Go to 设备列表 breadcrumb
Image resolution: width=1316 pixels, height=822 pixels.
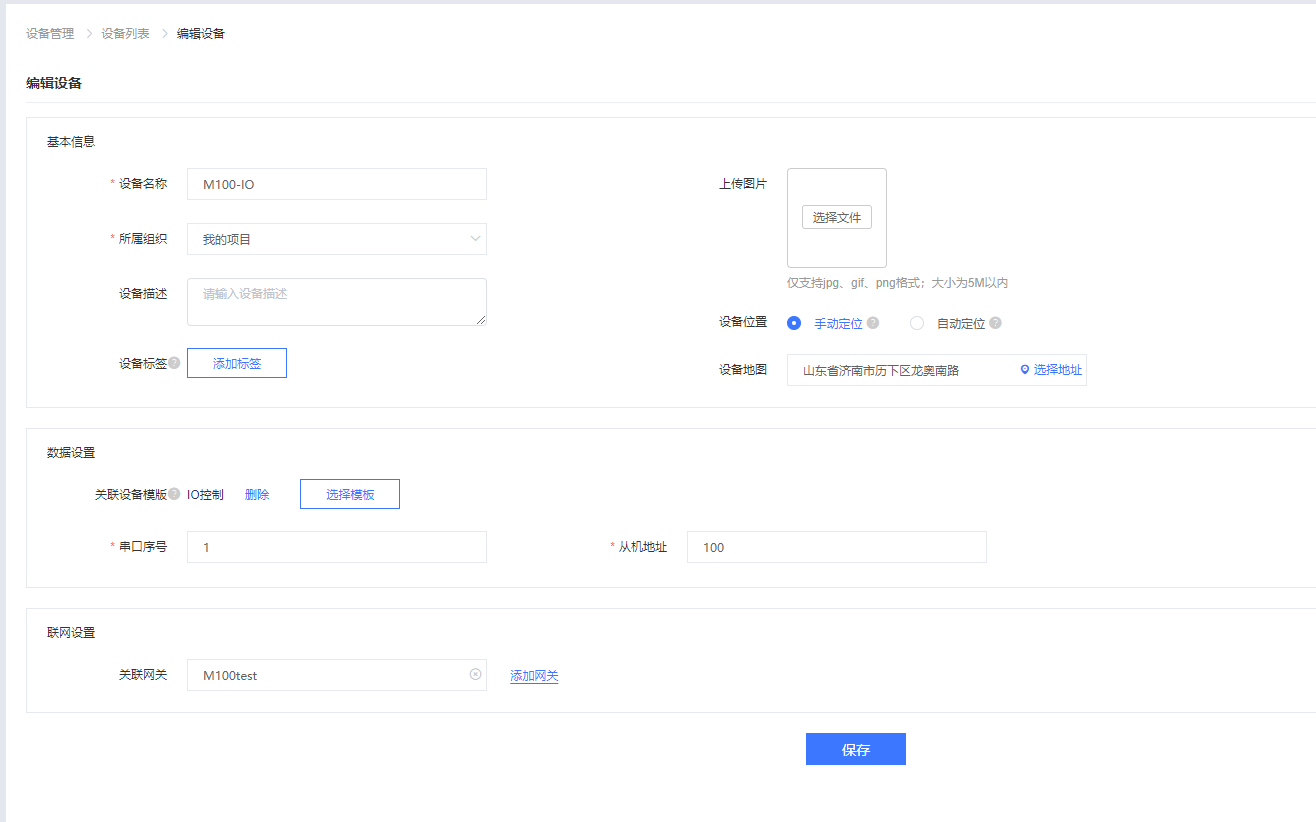click(x=125, y=34)
